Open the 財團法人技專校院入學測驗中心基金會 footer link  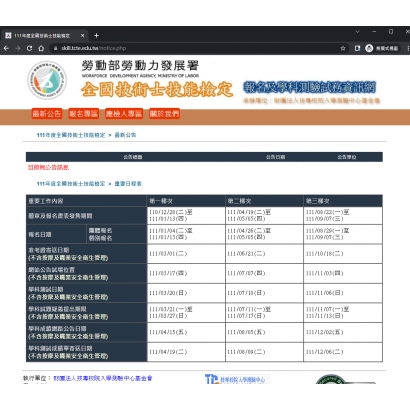103,378
